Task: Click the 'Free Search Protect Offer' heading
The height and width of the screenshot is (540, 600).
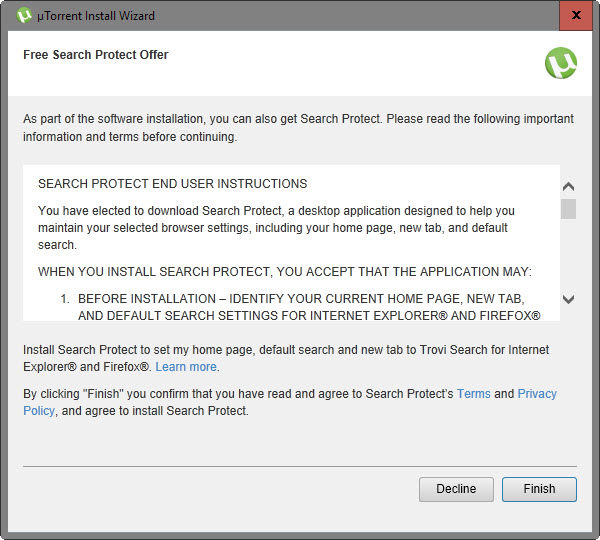Action: 96,55
